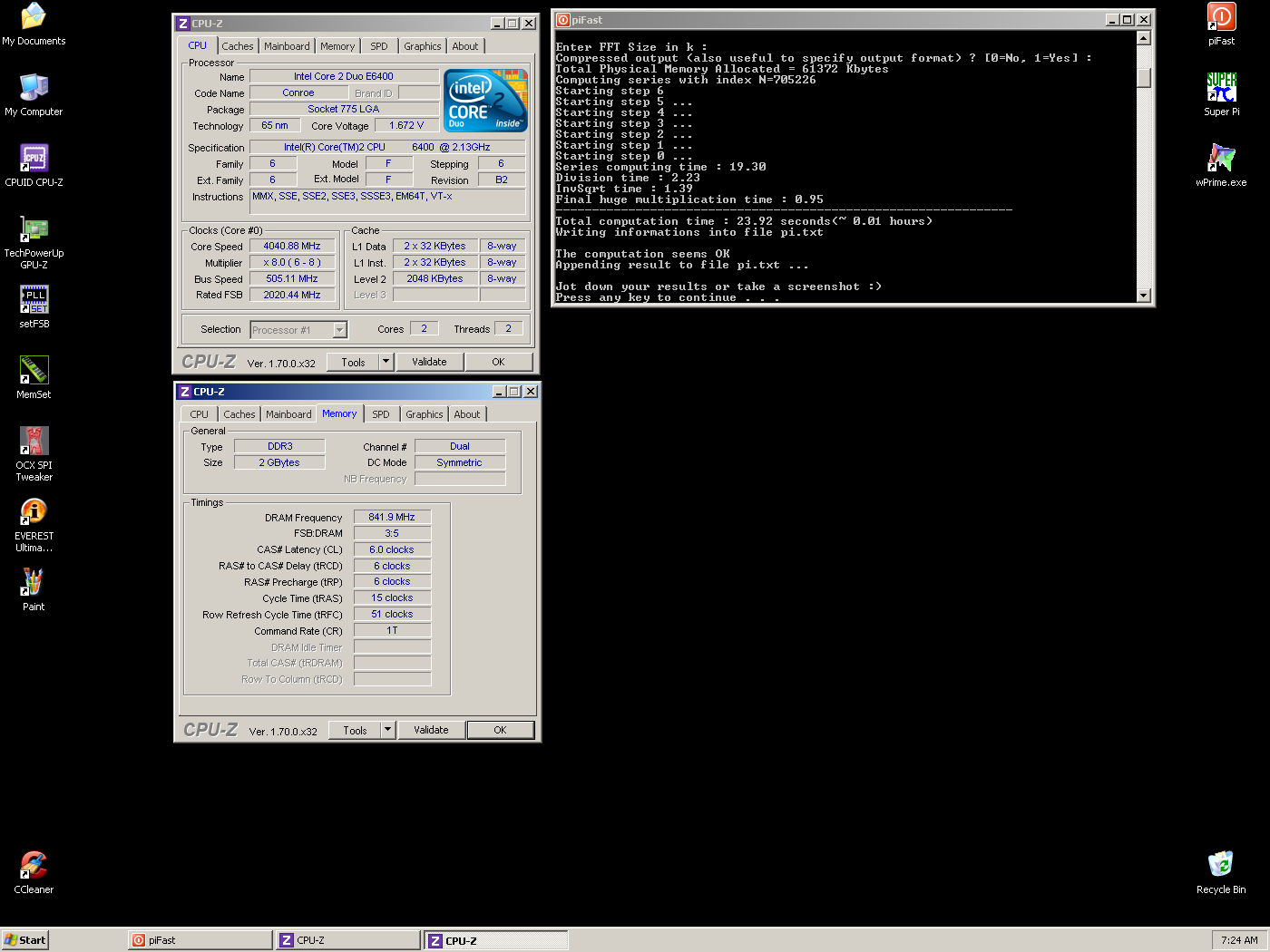Open About tab in top CPU-Z window
The height and width of the screenshot is (952, 1270).
point(465,46)
